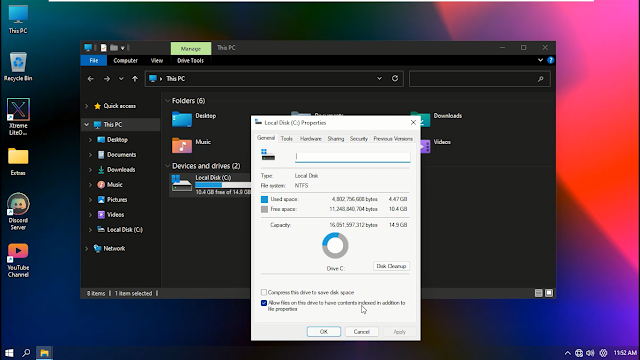
Task: Open Desktop folder in main pane
Action: pyautogui.click(x=194, y=119)
